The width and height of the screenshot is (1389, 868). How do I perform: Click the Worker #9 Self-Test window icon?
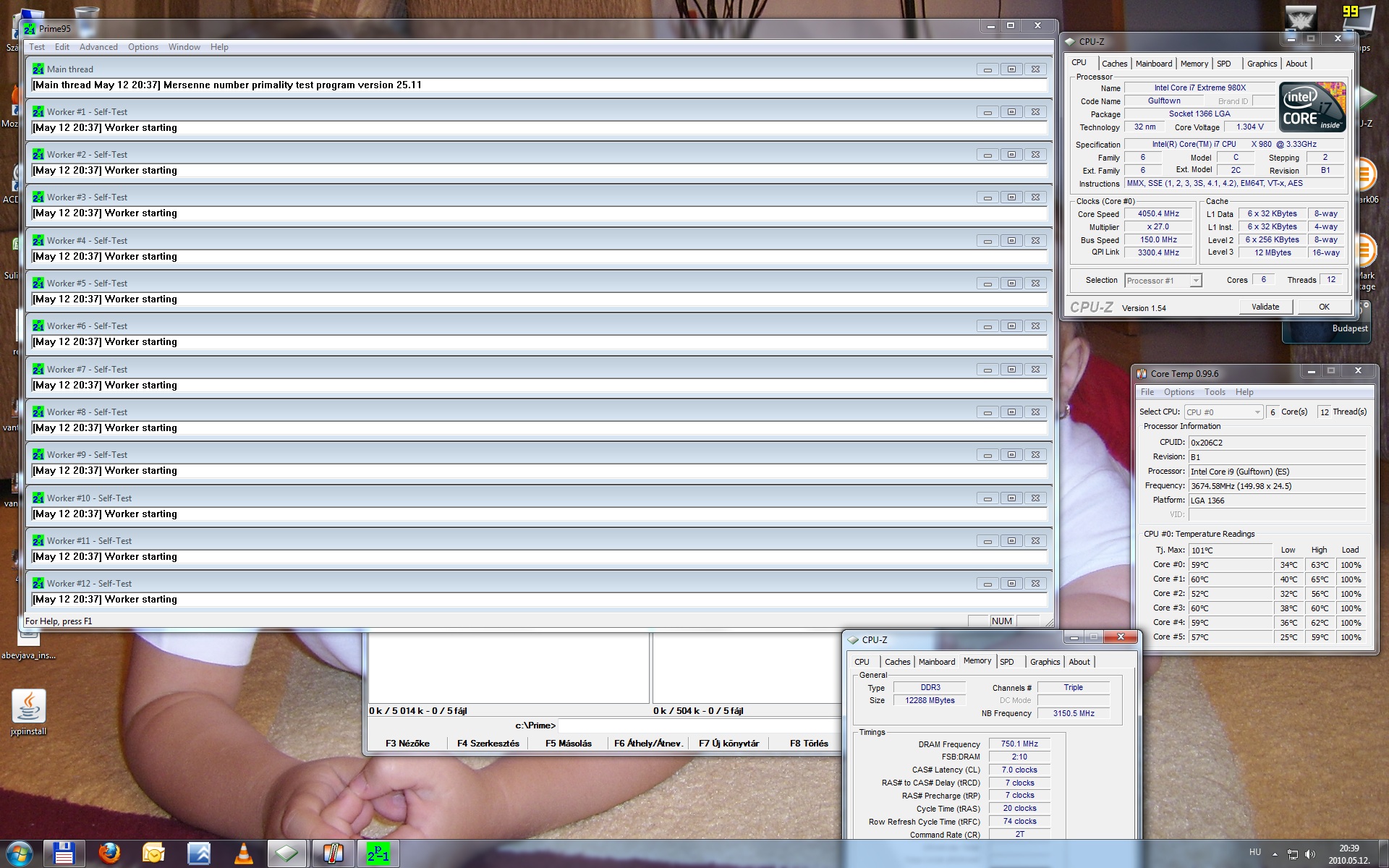[38, 454]
